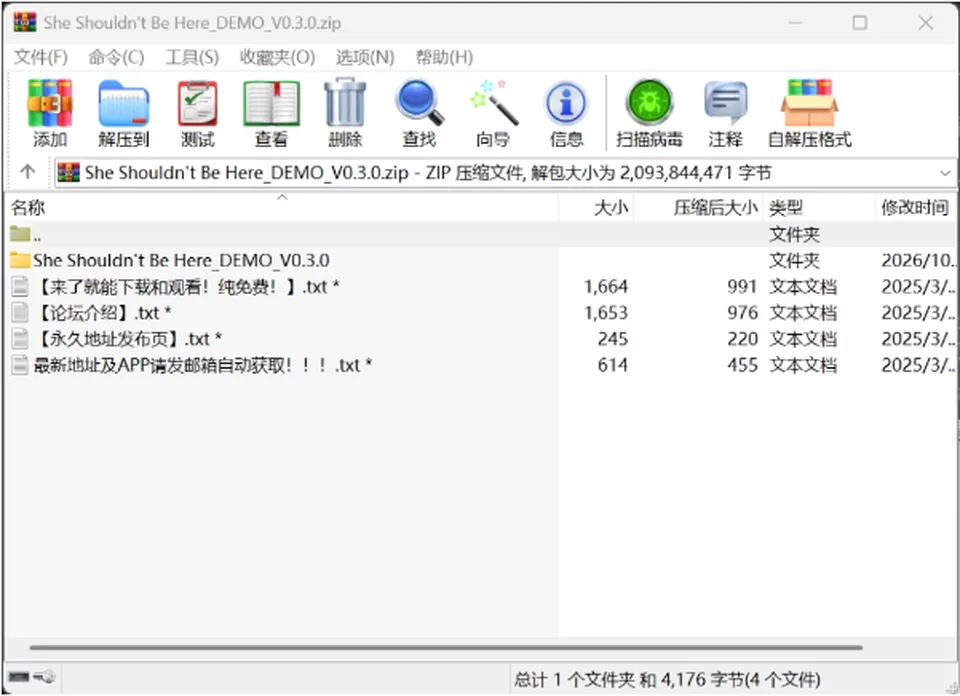Open the 文件(F) menu

click(40, 57)
